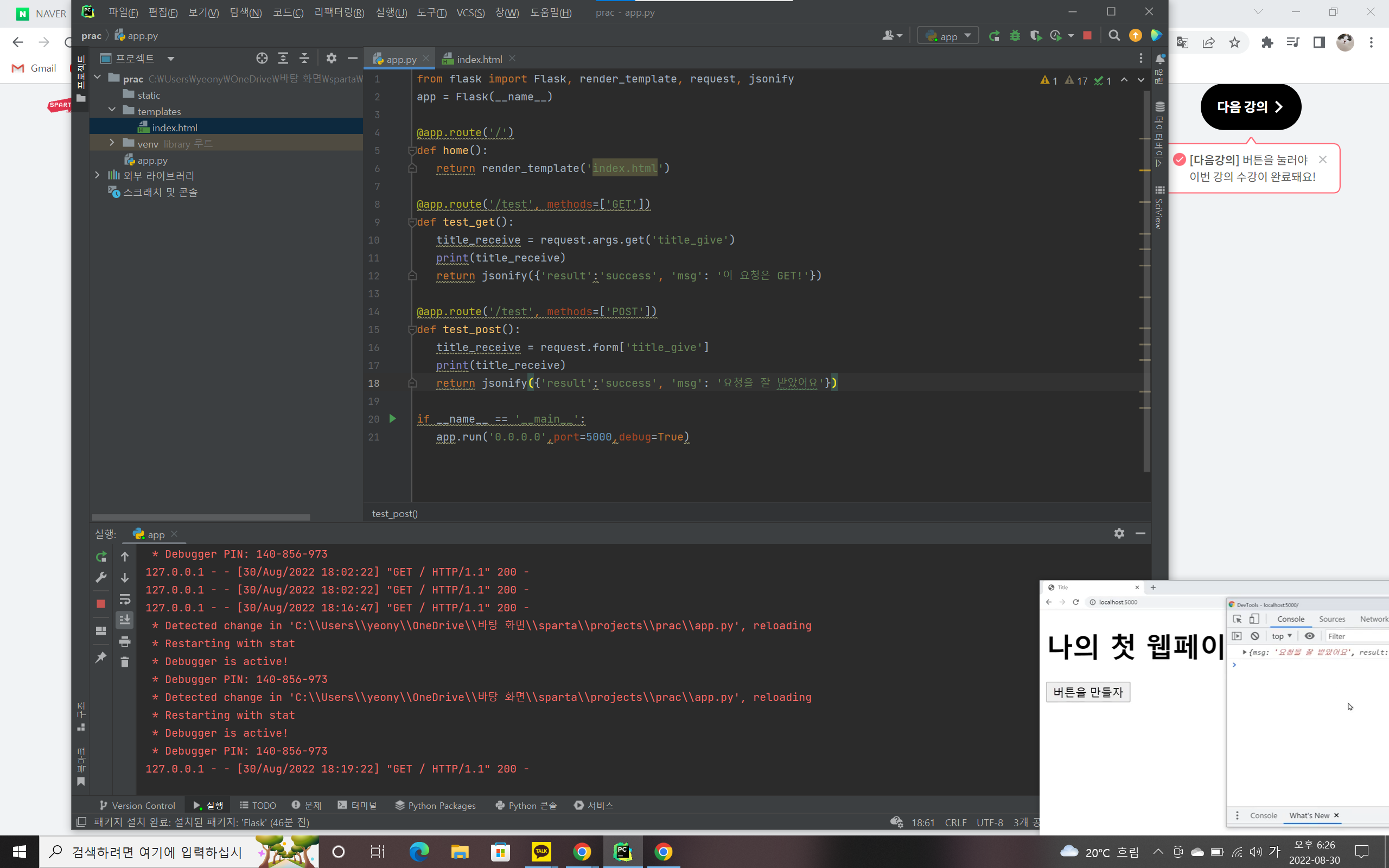Image resolution: width=1389 pixels, height=868 pixels.
Task: Click the 다음 강의 button in the browser
Action: point(1250,107)
